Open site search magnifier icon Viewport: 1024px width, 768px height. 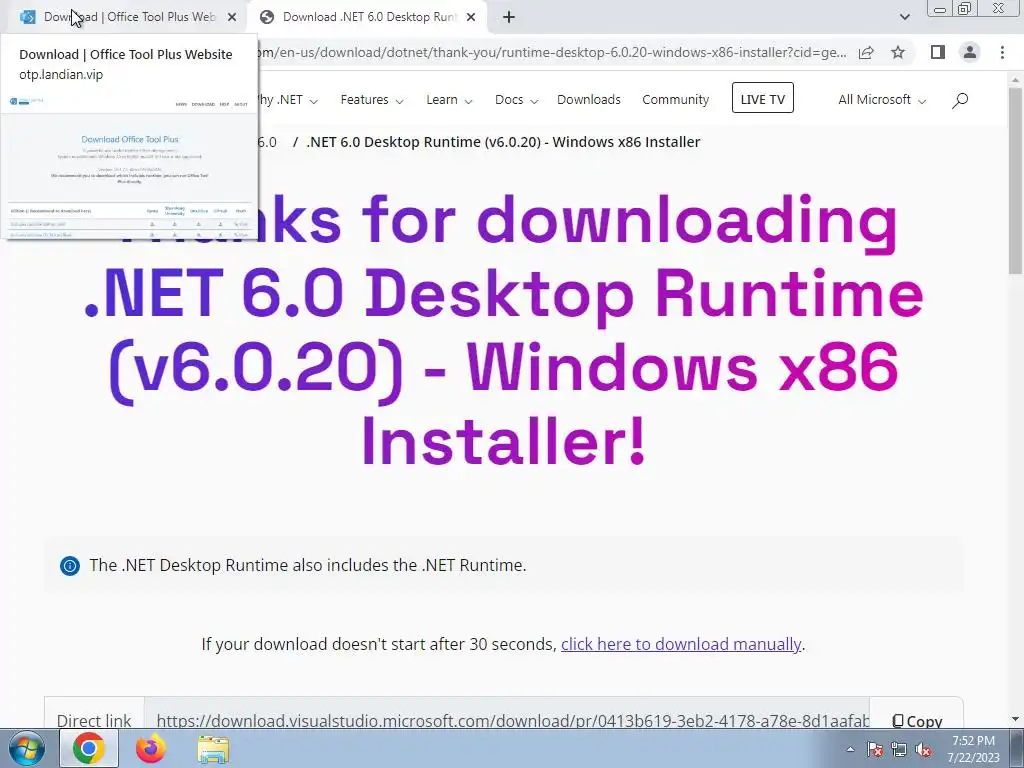pos(959,100)
